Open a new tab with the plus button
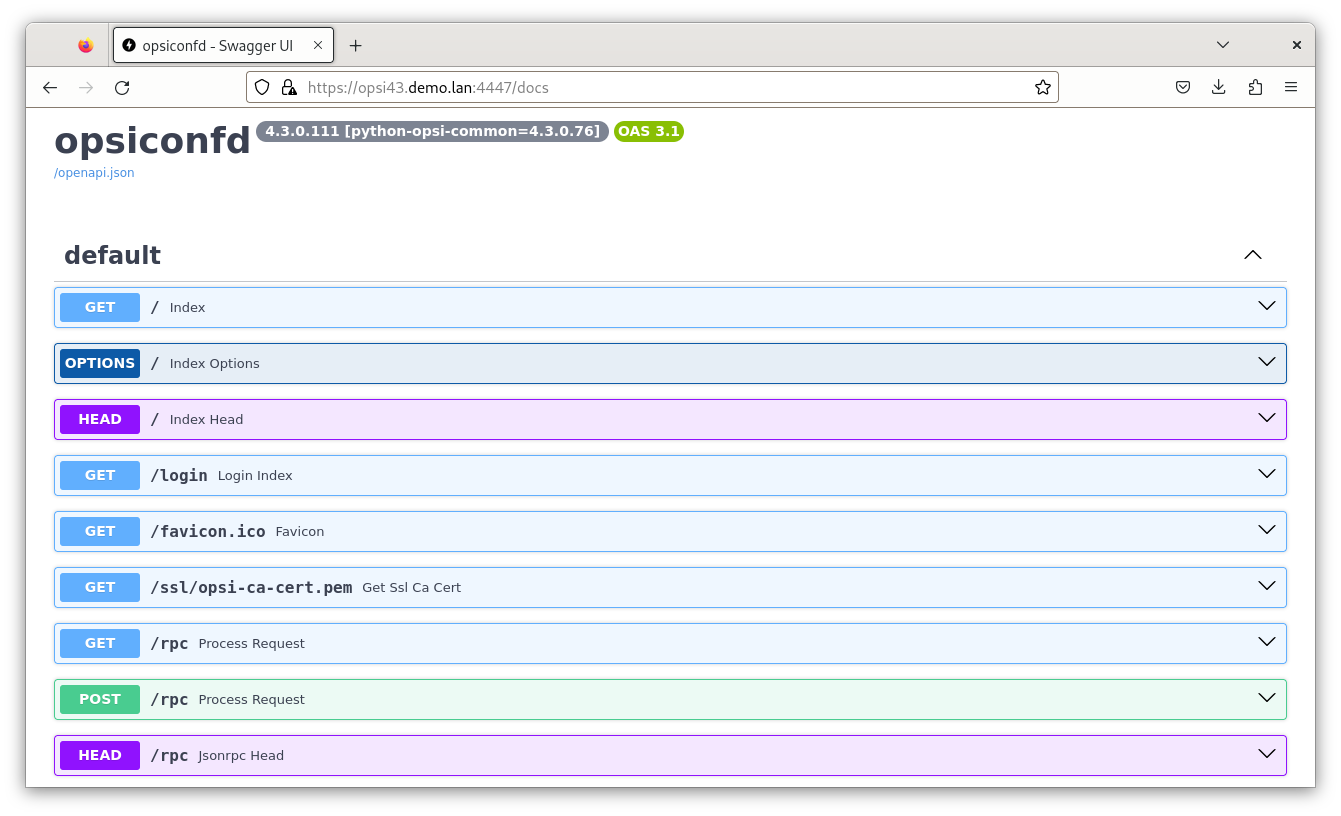 (x=355, y=45)
